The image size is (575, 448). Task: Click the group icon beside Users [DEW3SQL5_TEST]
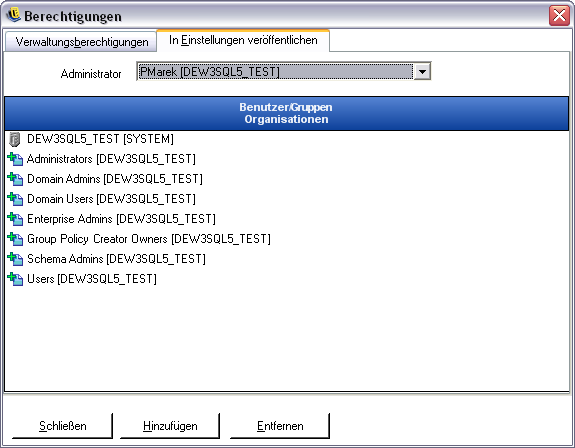coord(15,279)
